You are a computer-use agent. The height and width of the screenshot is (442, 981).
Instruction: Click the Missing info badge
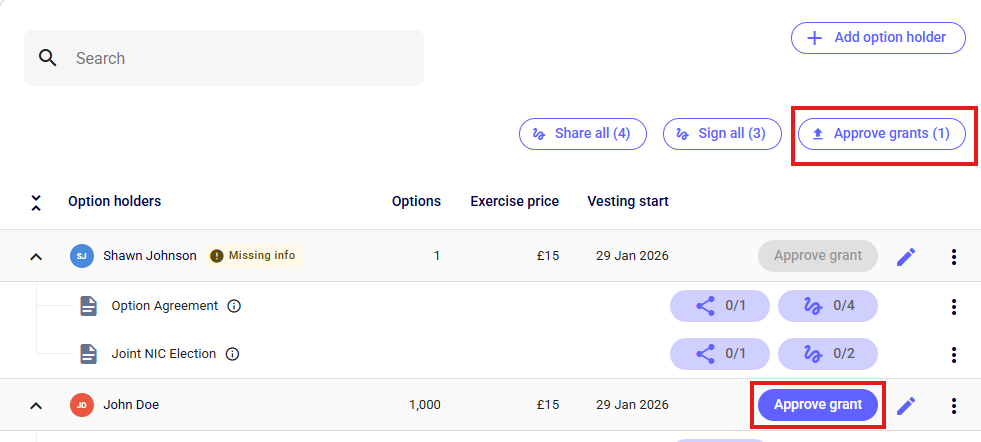coord(254,255)
